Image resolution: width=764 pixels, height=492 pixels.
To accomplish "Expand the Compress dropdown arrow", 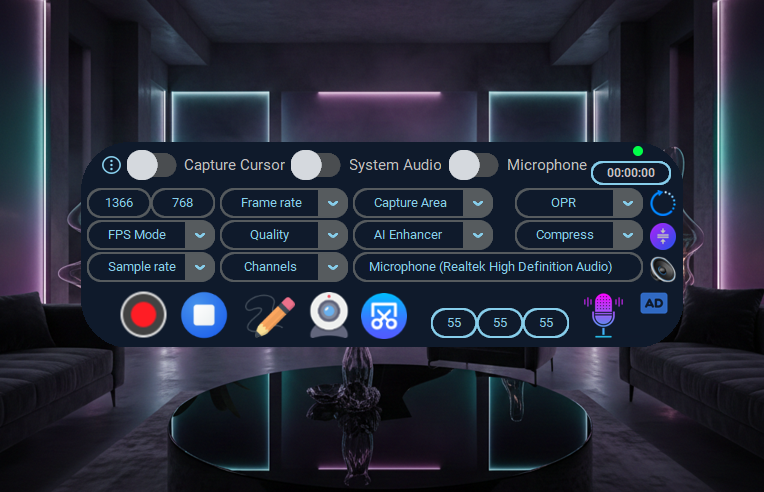I will coord(628,235).
